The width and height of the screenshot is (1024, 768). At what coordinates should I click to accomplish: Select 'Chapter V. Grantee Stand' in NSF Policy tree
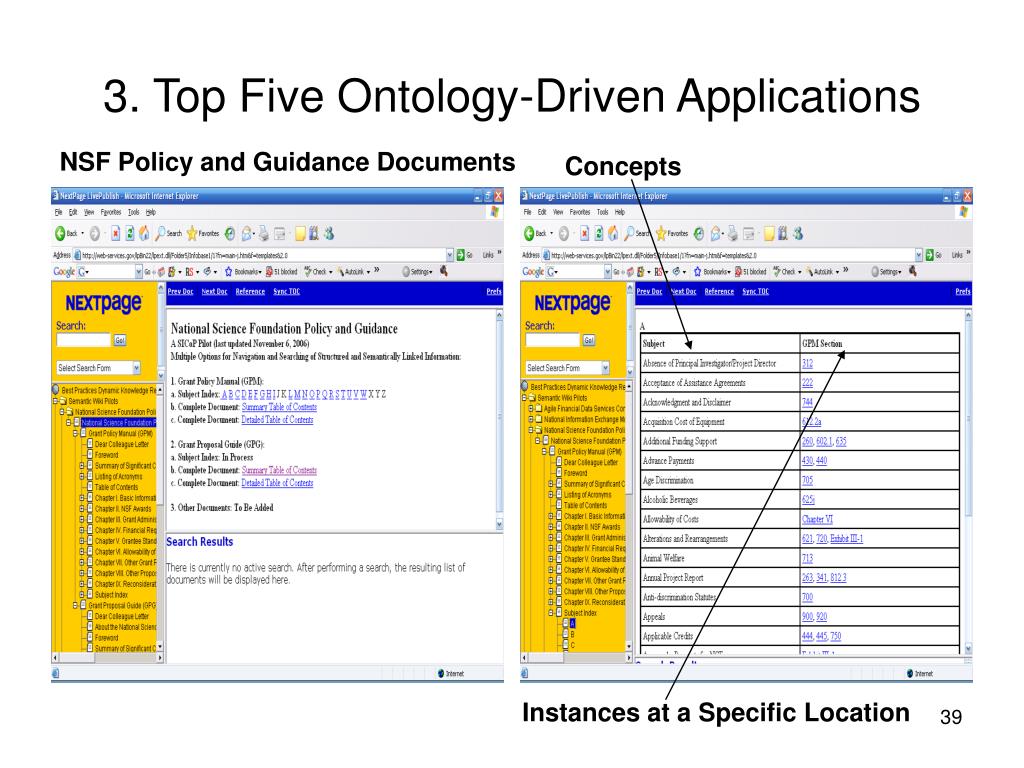coord(125,541)
